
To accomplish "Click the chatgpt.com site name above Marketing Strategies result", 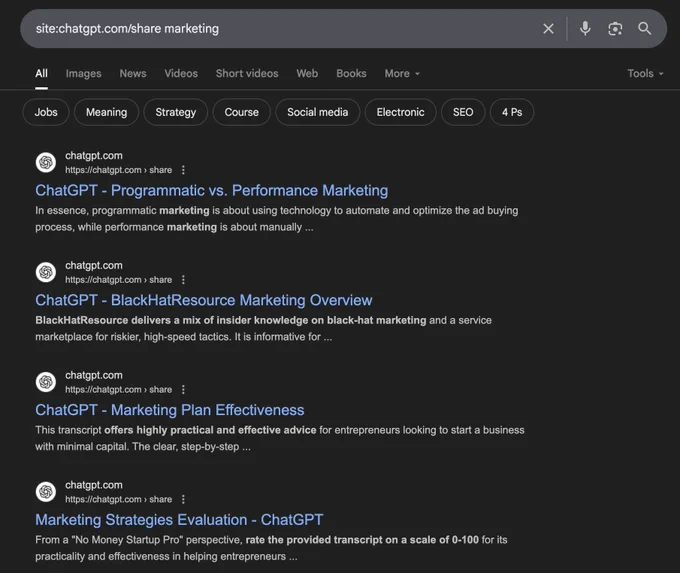I will tap(94, 485).
